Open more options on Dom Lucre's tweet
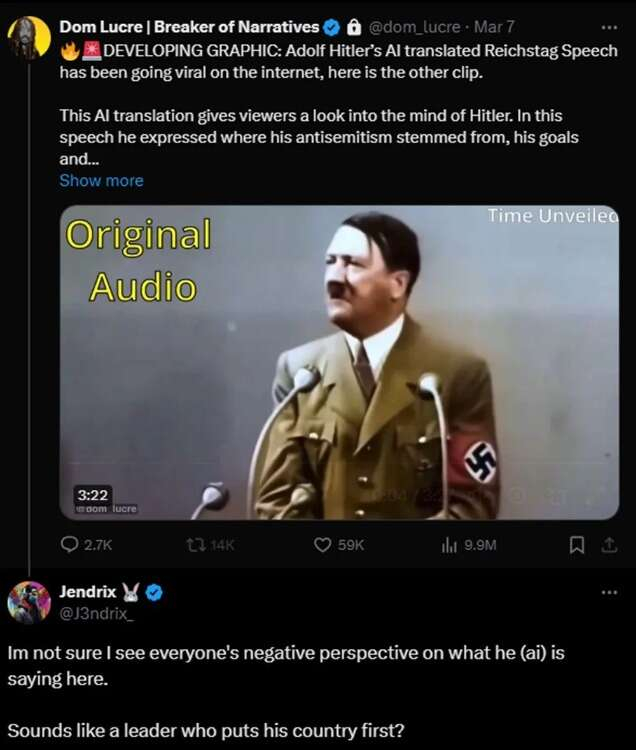This screenshot has width=636, height=750. click(x=609, y=27)
